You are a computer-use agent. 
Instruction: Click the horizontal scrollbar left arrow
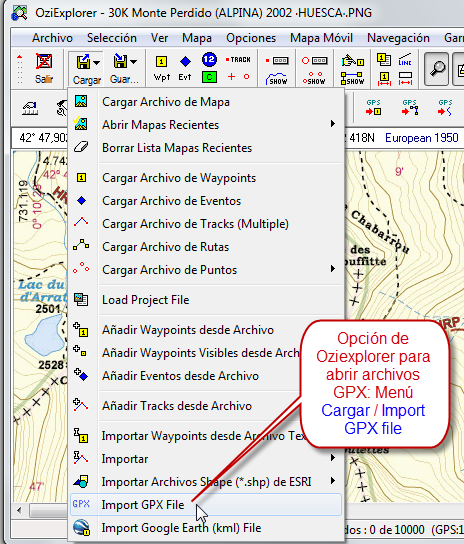[x=19, y=510]
